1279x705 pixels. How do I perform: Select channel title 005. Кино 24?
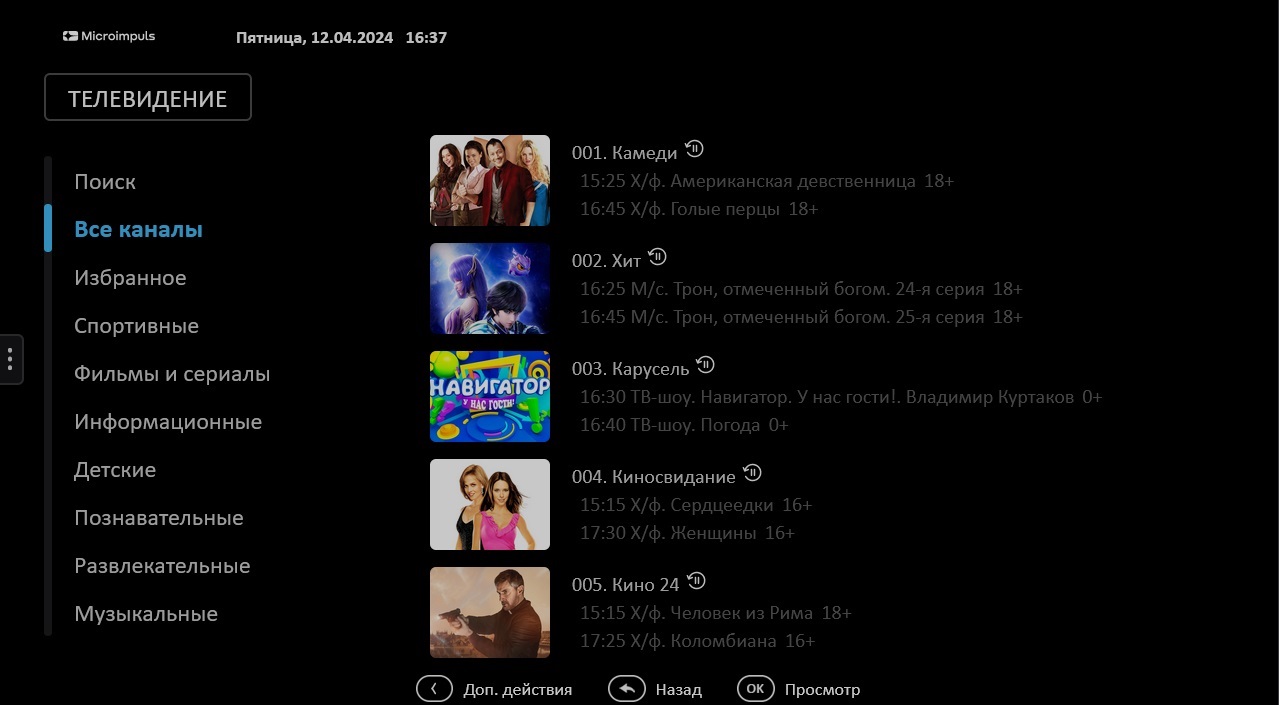(x=626, y=585)
